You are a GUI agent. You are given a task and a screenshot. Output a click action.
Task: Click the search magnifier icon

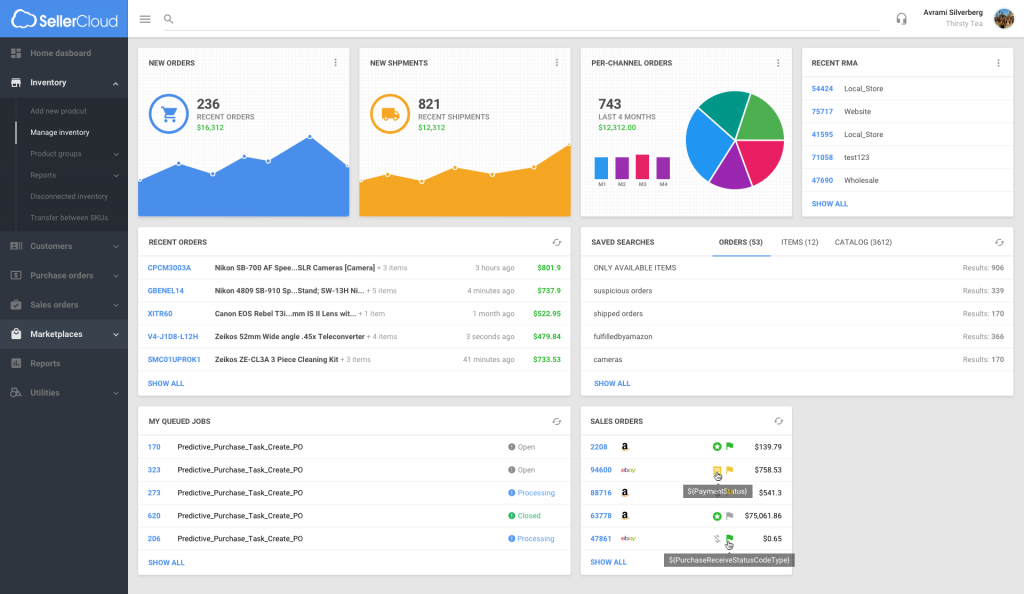click(168, 19)
